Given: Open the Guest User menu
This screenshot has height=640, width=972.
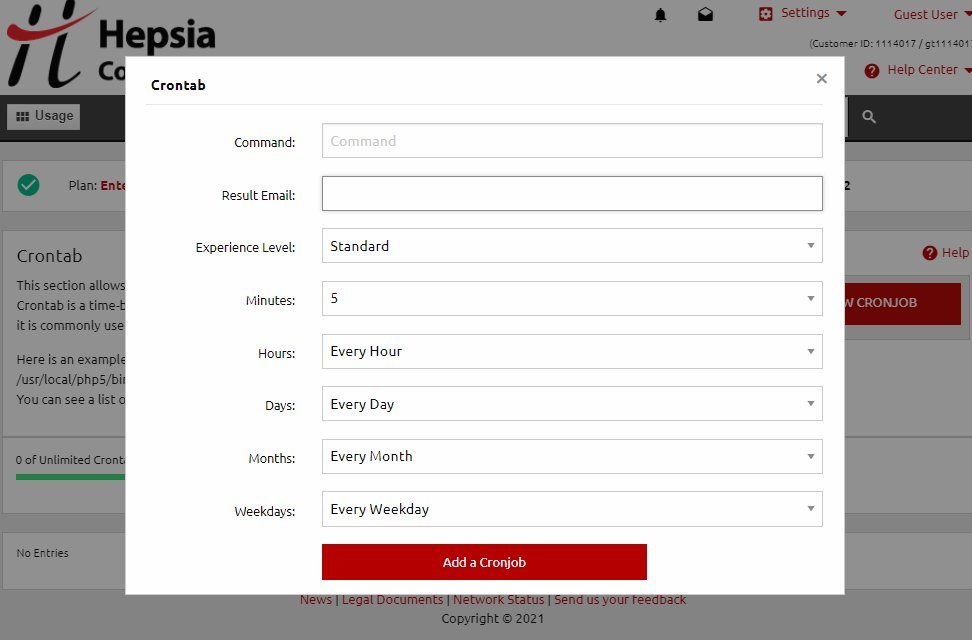Looking at the screenshot, I should click(x=930, y=15).
